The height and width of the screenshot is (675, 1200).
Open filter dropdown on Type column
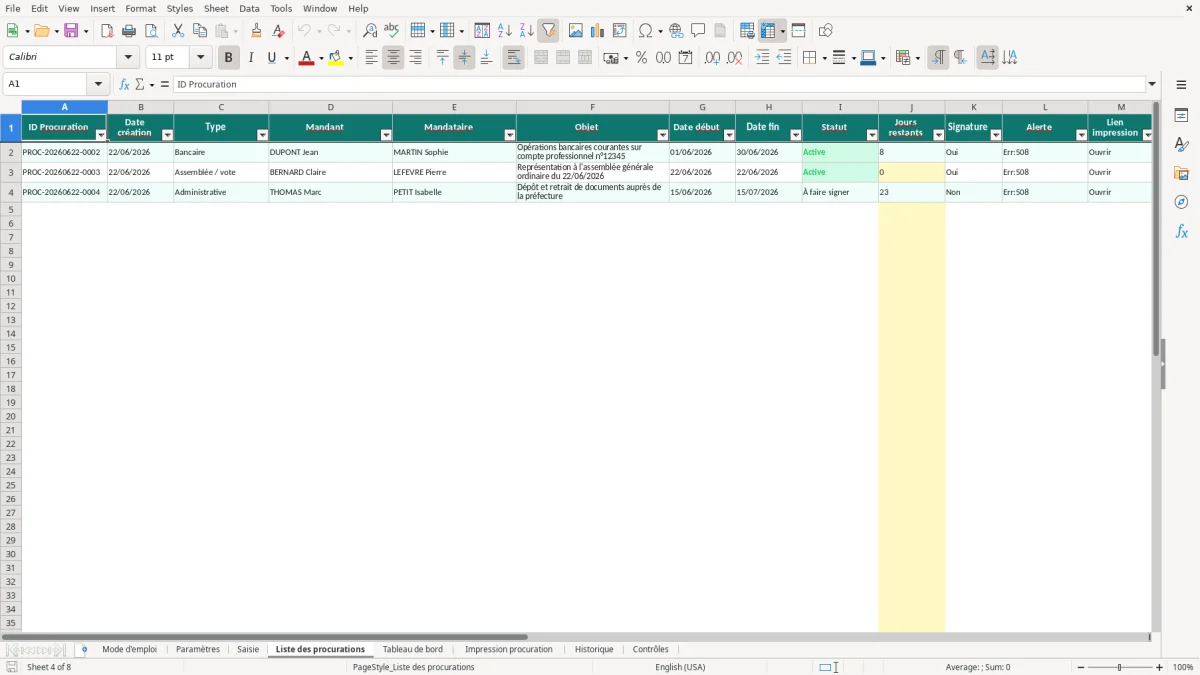point(262,135)
